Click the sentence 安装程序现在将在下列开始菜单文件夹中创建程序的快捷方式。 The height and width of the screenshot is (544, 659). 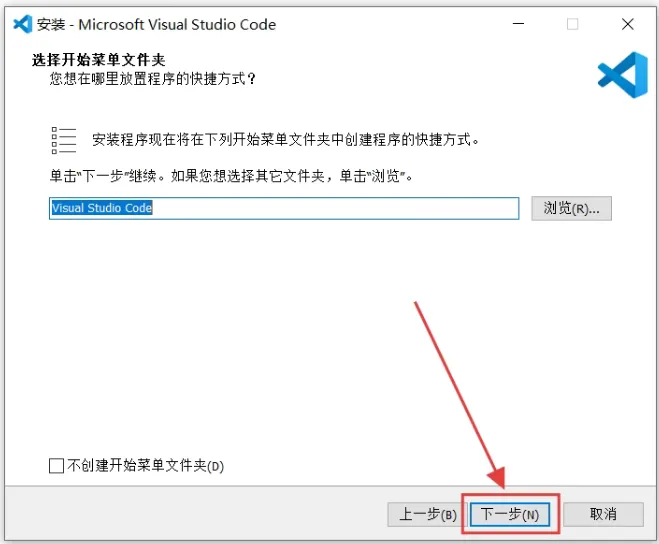click(285, 139)
